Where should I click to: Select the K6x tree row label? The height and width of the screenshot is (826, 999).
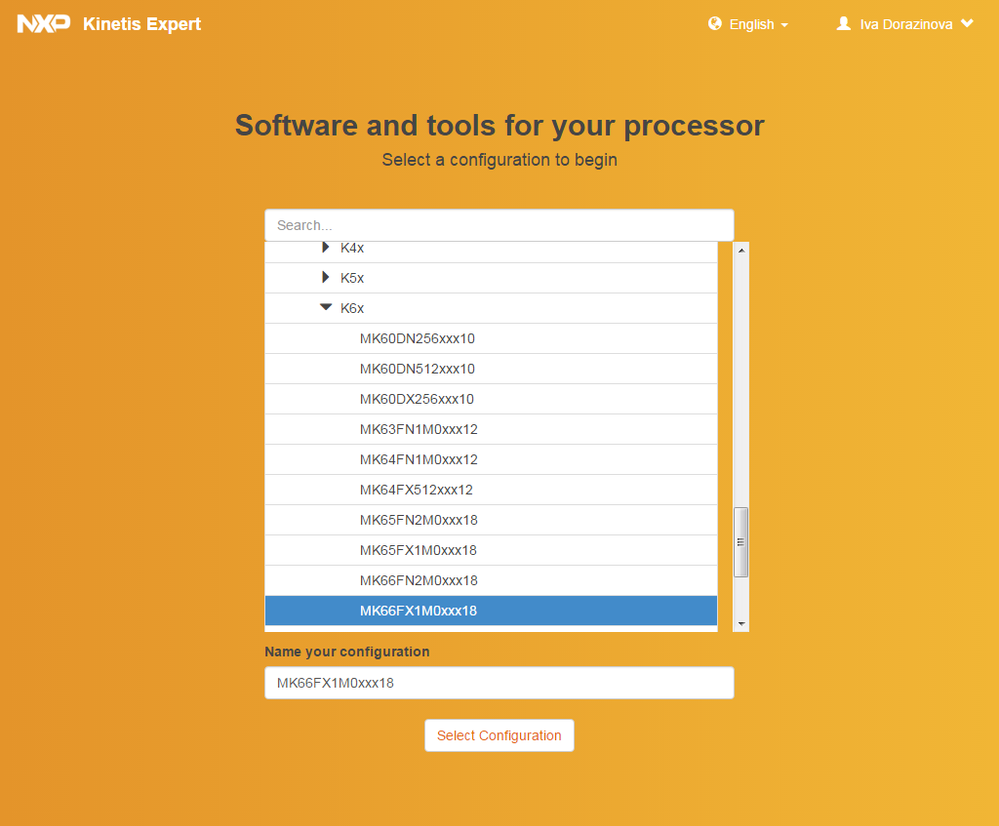point(352,308)
